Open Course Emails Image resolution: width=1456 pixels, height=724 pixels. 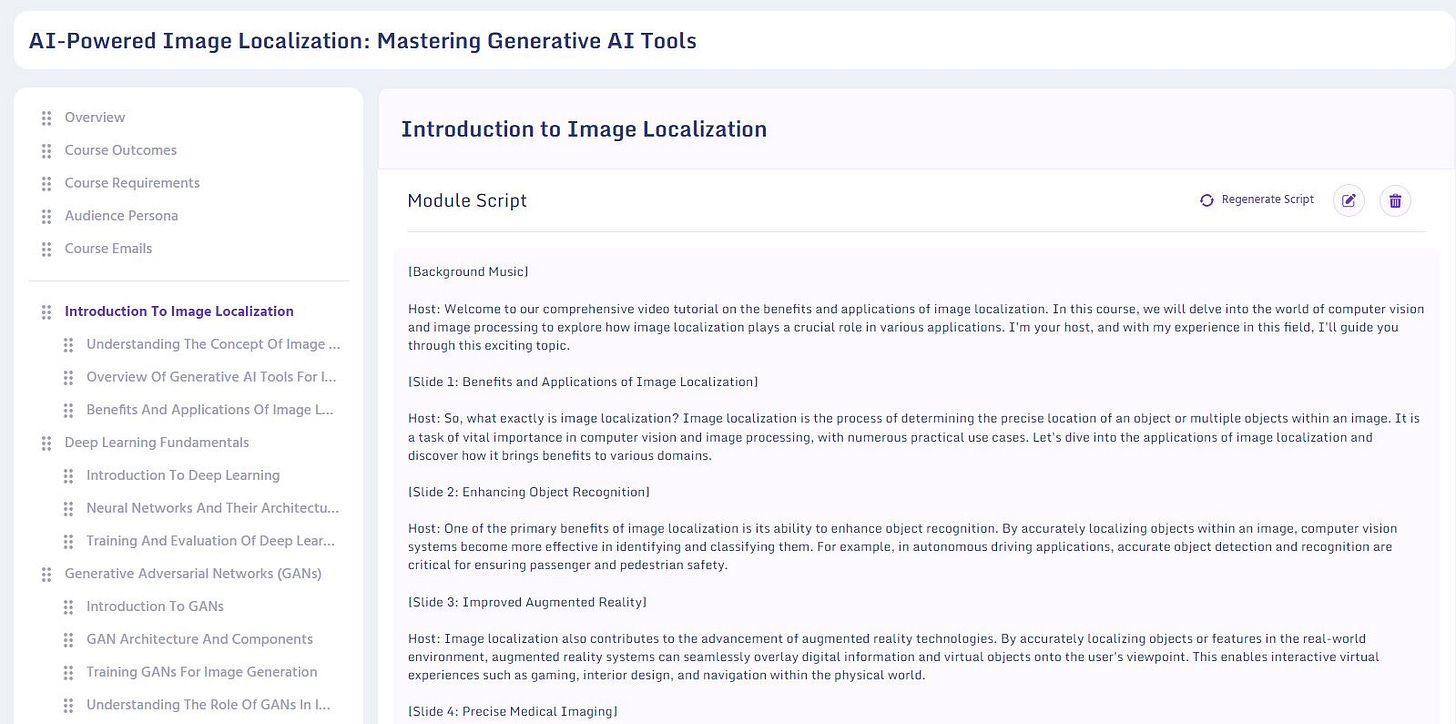coord(108,248)
